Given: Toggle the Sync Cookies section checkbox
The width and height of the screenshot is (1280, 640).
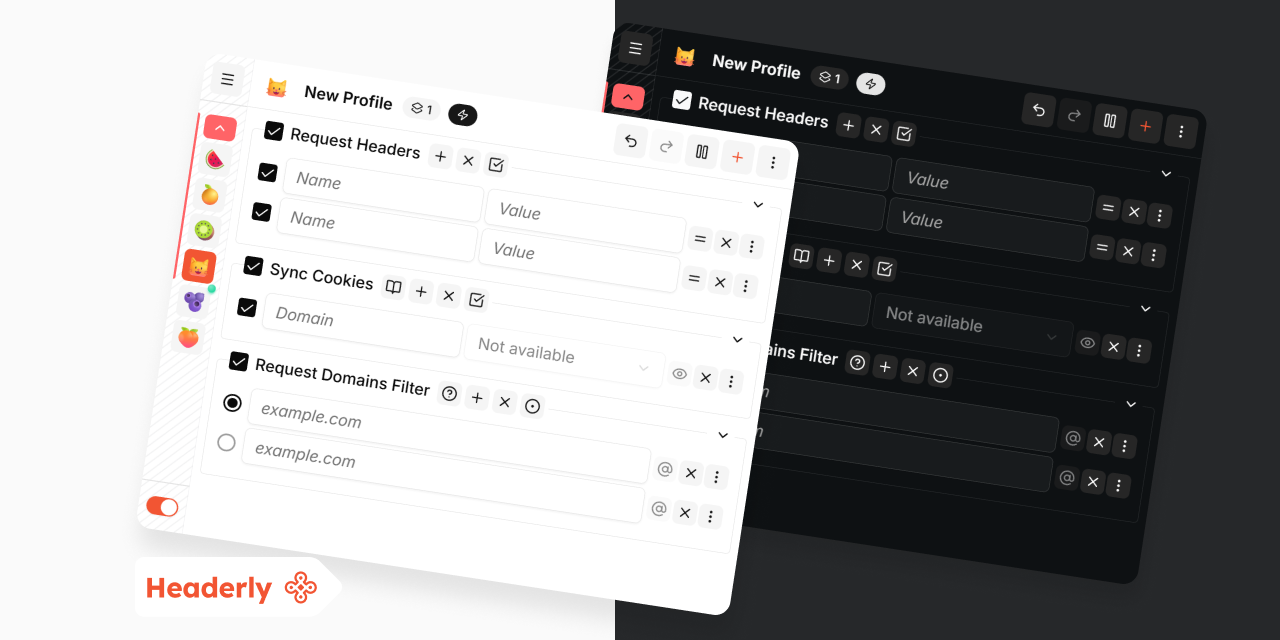Looking at the screenshot, I should click(253, 266).
